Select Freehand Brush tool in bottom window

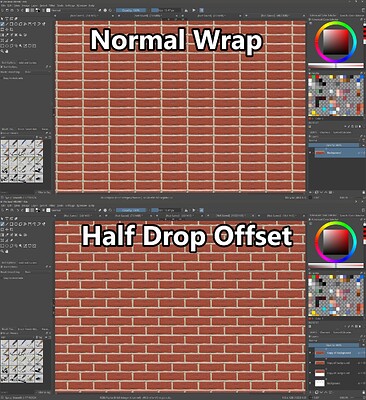(x=2, y=224)
